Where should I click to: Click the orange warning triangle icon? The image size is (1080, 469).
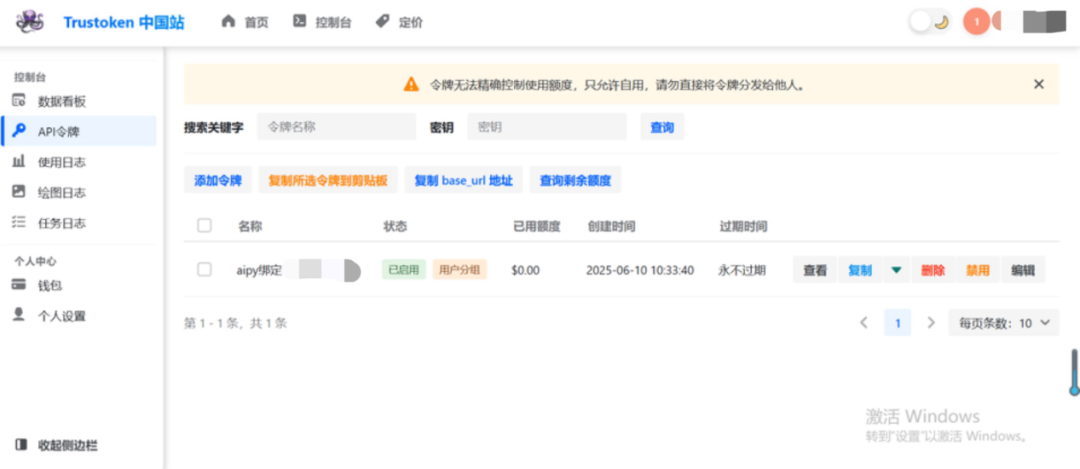click(x=411, y=85)
